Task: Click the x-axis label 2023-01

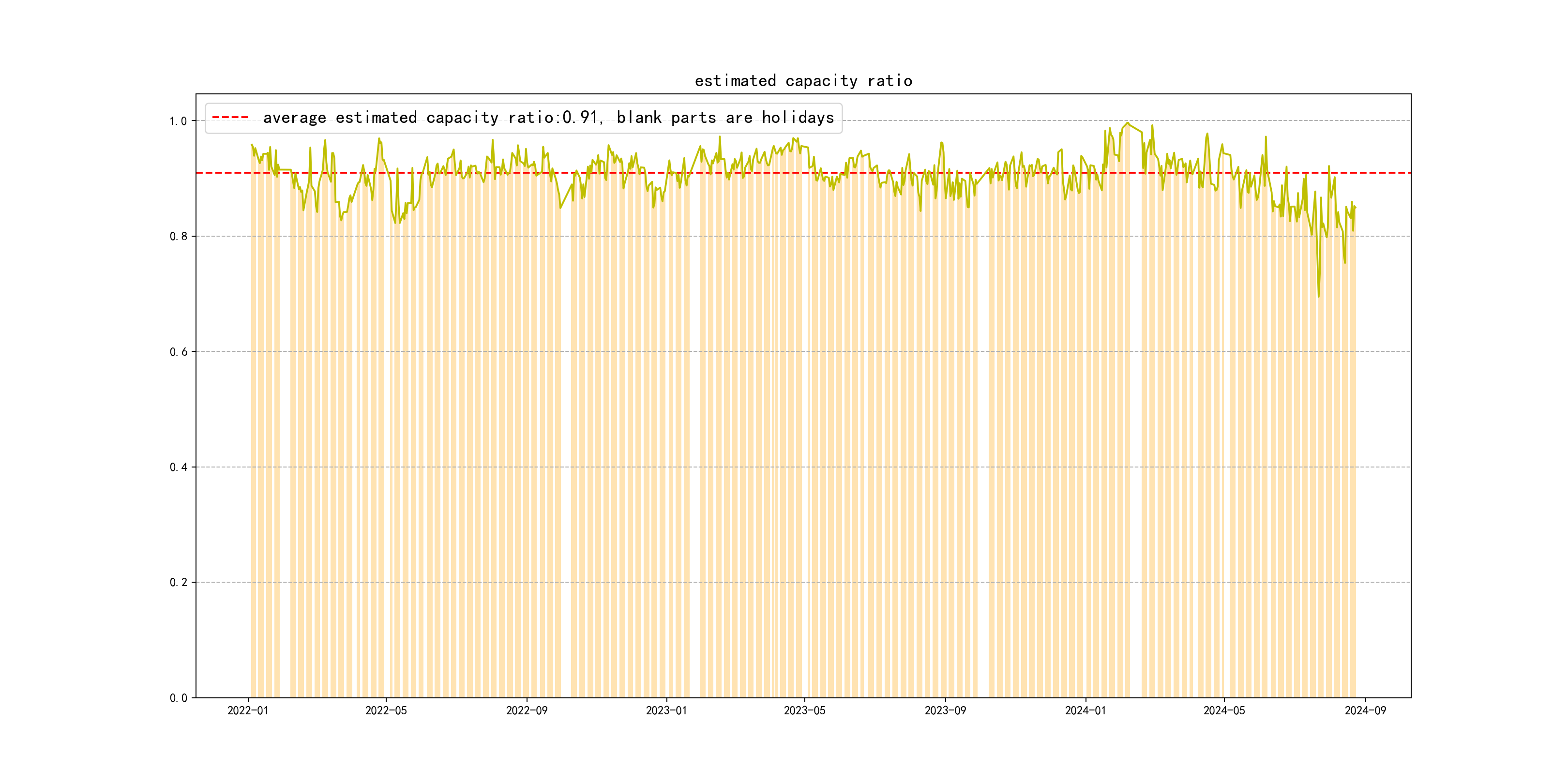Action: pyautogui.click(x=666, y=711)
